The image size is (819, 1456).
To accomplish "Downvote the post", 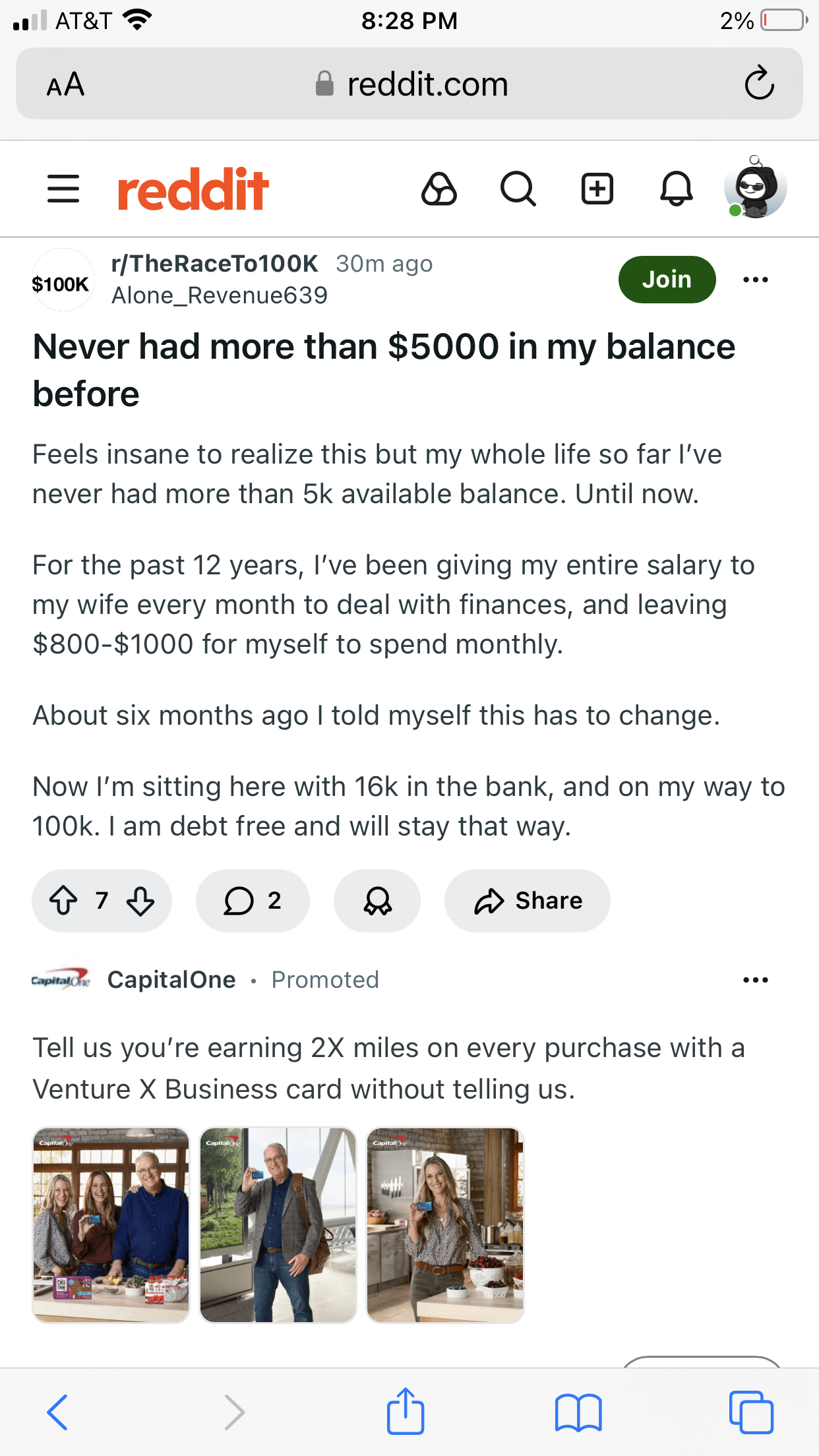I will point(140,900).
